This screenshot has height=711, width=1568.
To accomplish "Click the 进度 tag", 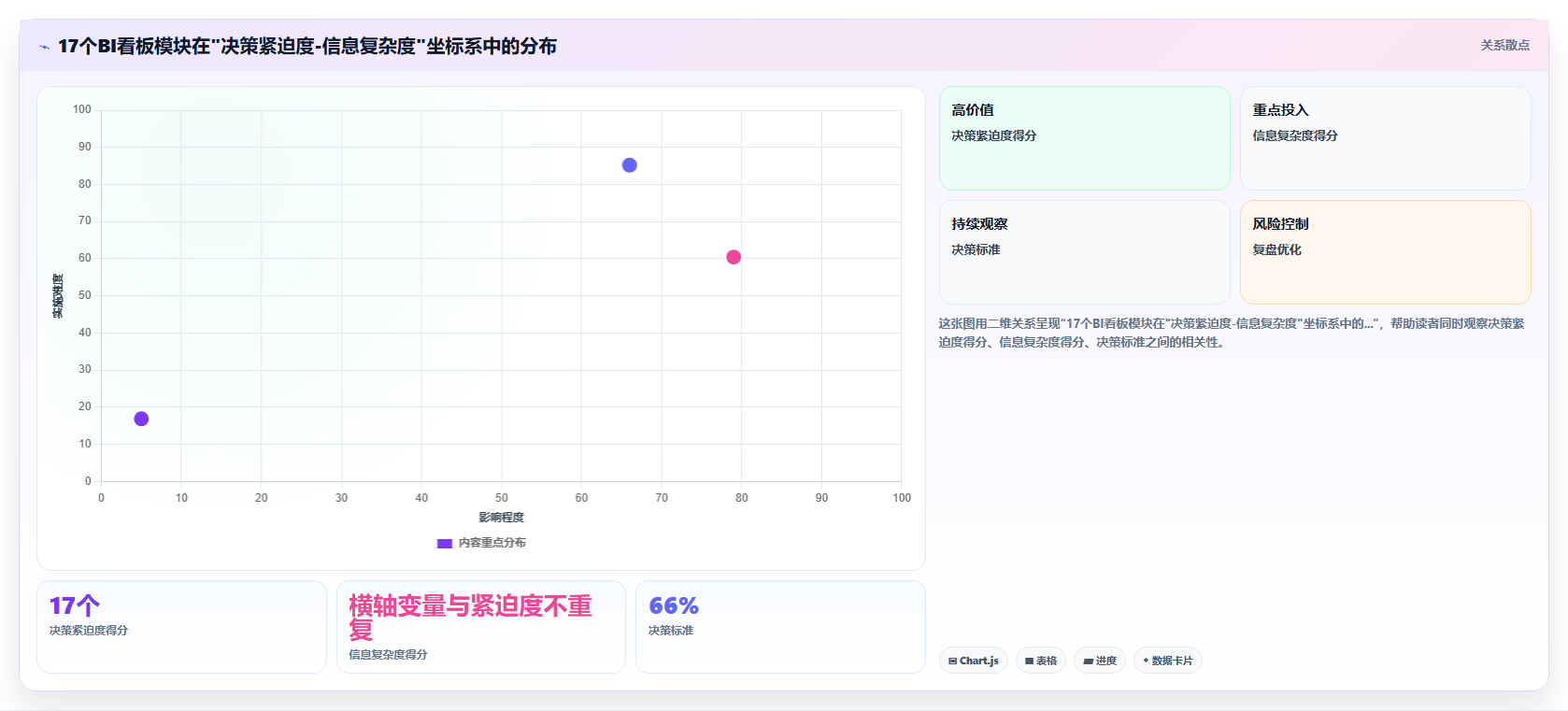I will coord(1100,661).
